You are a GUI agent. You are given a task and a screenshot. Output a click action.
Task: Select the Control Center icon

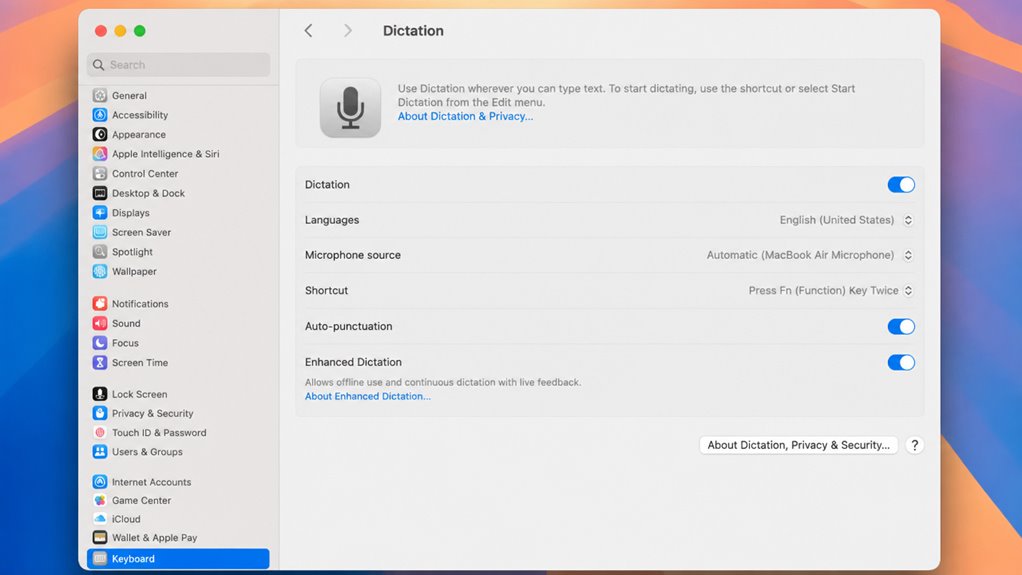pos(100,173)
